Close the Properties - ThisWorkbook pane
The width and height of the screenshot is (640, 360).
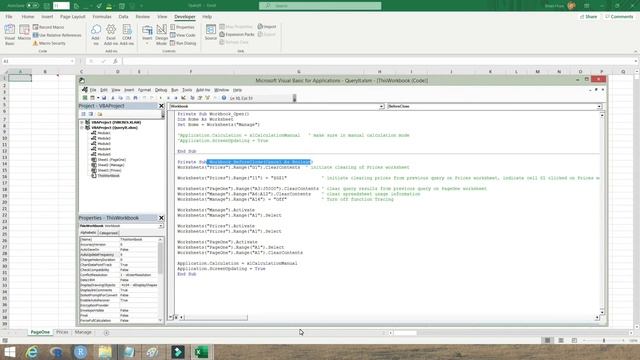(x=161, y=218)
